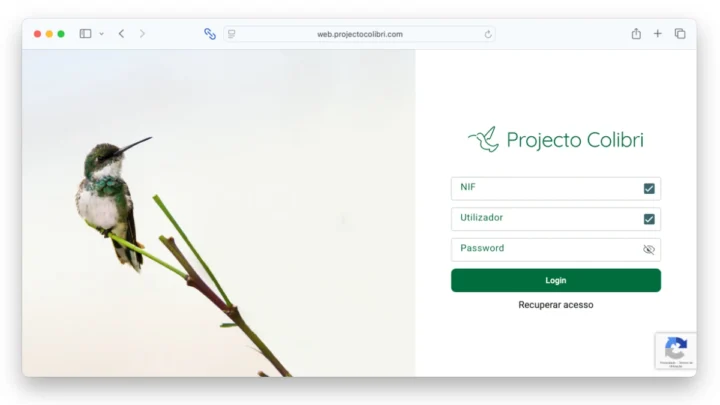Open the Recuperar acesso link
Image resolution: width=720 pixels, height=405 pixels.
pos(556,305)
